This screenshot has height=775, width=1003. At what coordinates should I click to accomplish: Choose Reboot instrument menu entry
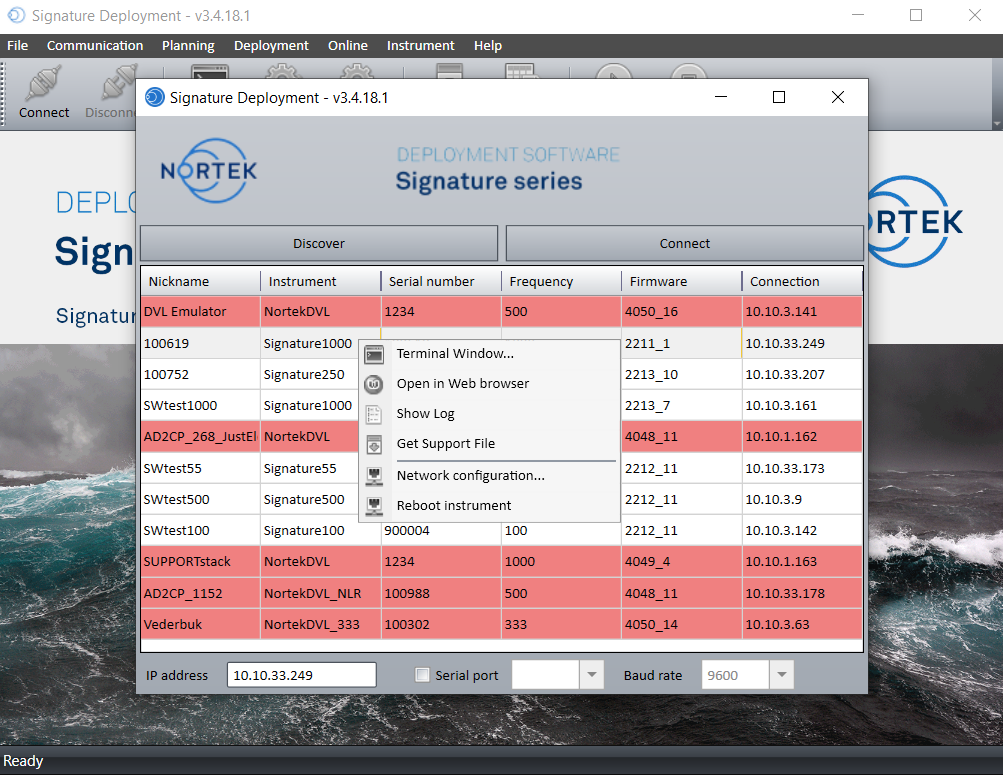tap(489, 506)
